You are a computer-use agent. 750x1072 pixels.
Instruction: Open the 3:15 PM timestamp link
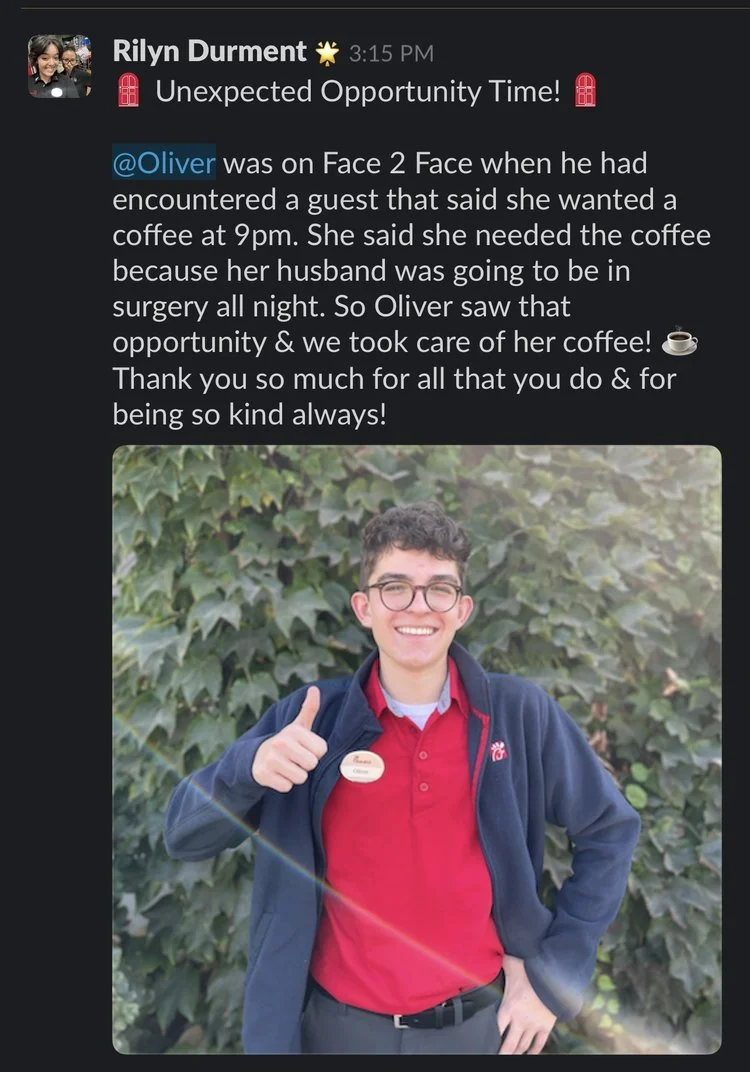pyautogui.click(x=391, y=53)
